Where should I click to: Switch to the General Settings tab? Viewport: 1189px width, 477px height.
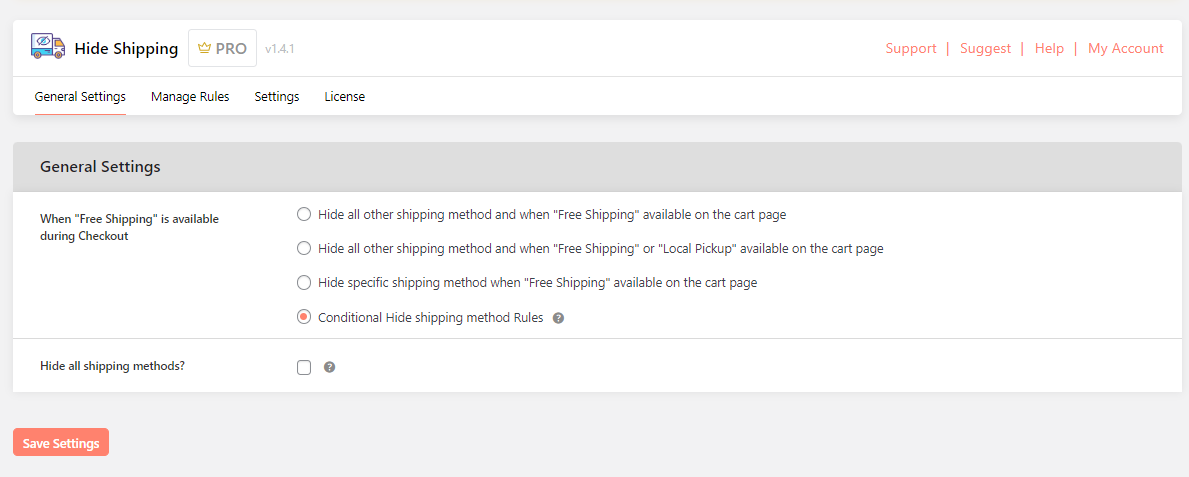click(x=80, y=97)
